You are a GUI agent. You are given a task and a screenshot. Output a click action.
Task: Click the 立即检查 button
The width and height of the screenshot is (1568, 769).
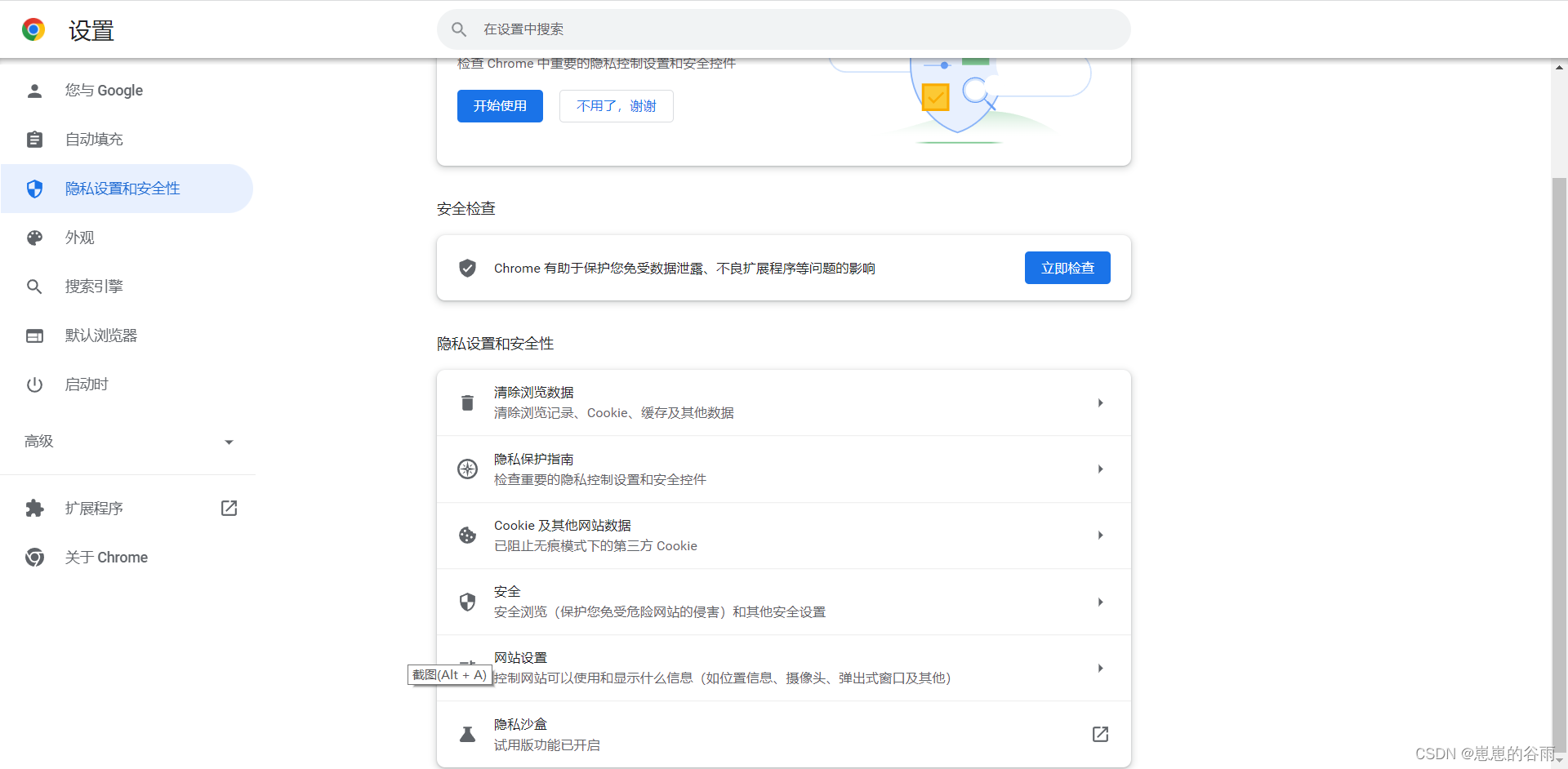tap(1067, 268)
